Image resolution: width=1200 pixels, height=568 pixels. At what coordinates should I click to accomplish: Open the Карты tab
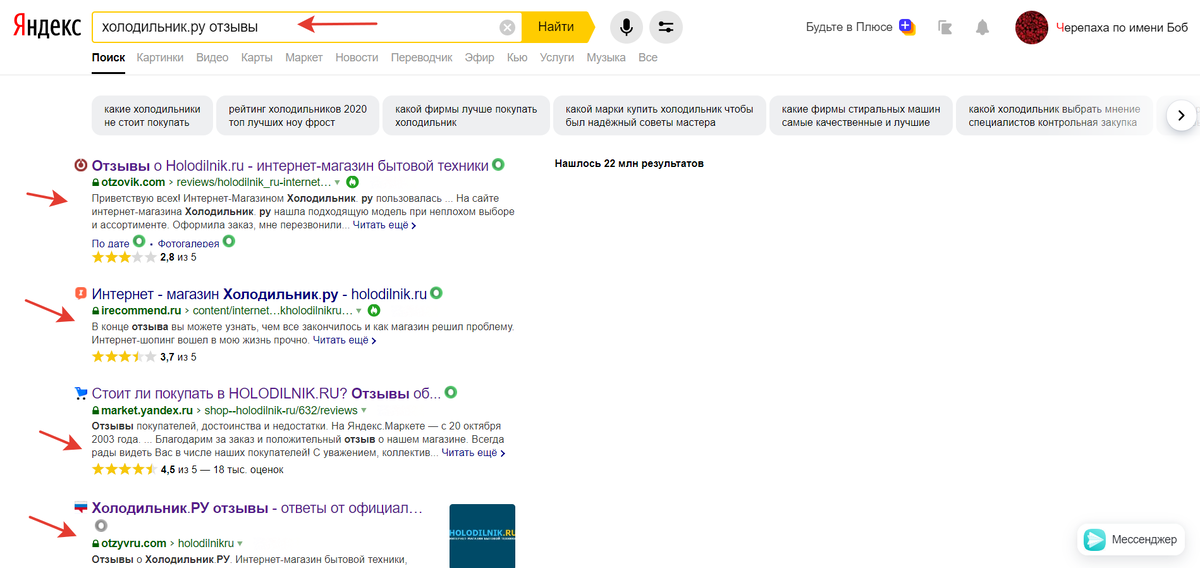pyautogui.click(x=257, y=58)
